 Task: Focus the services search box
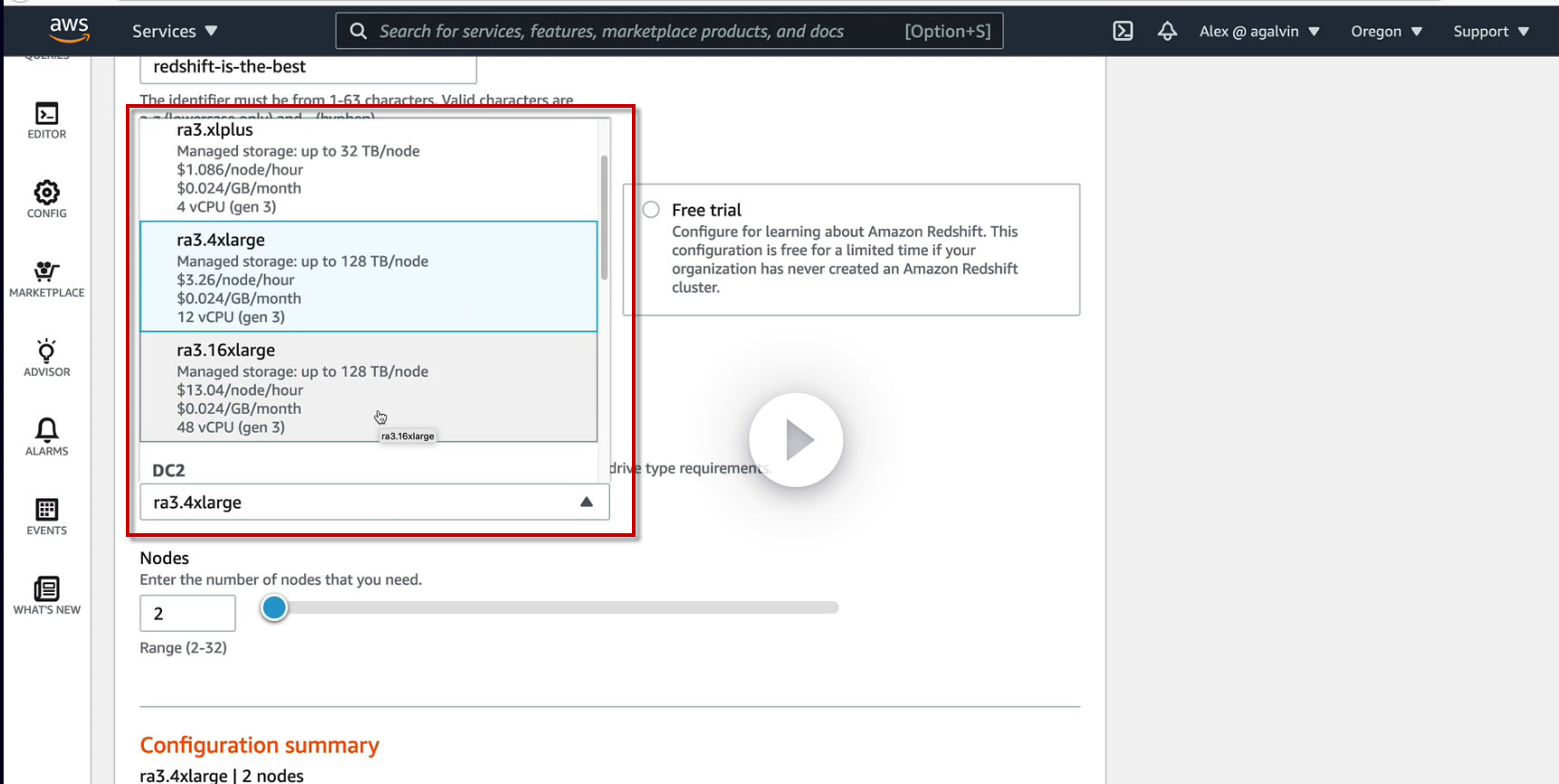click(669, 31)
